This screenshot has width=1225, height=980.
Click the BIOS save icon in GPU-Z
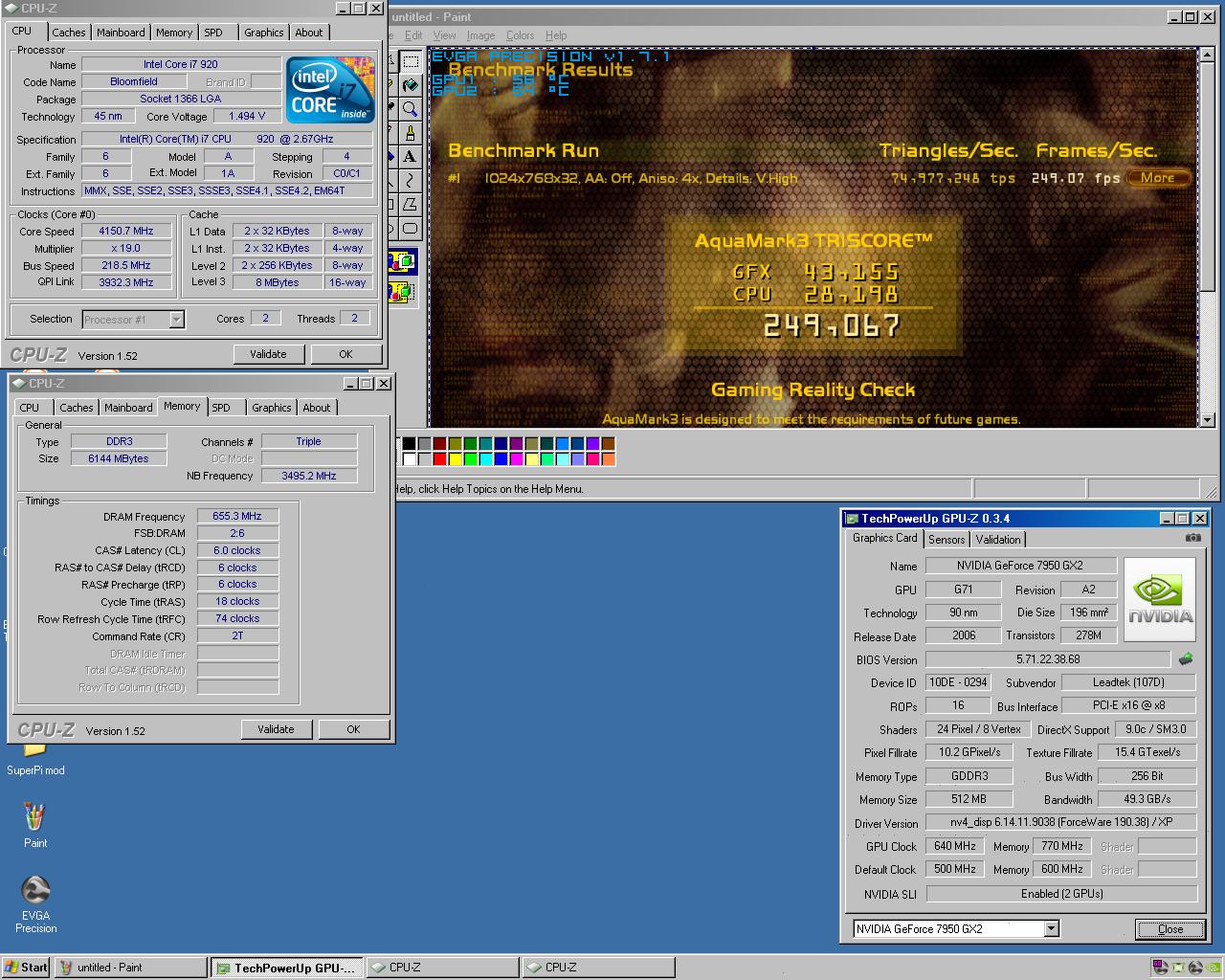click(1186, 659)
